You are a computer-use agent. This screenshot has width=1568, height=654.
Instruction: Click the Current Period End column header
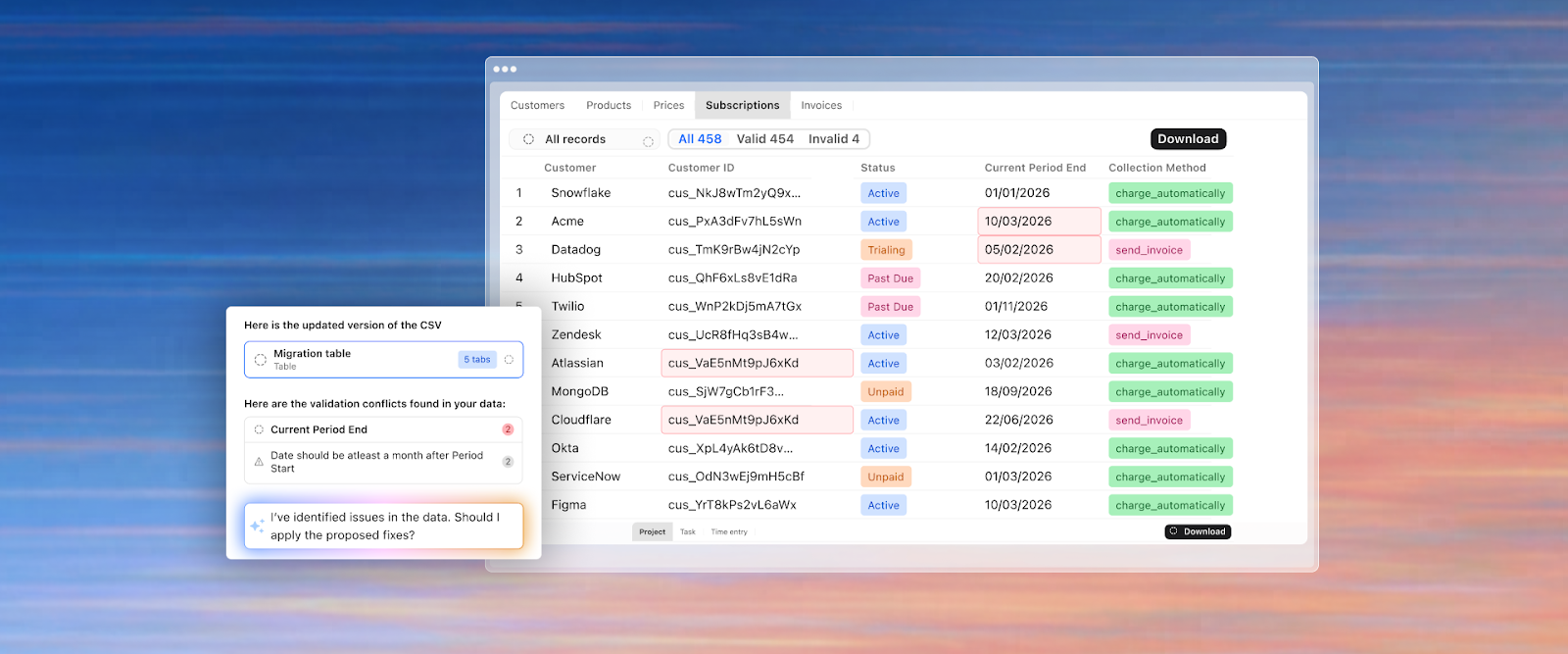(x=1035, y=168)
